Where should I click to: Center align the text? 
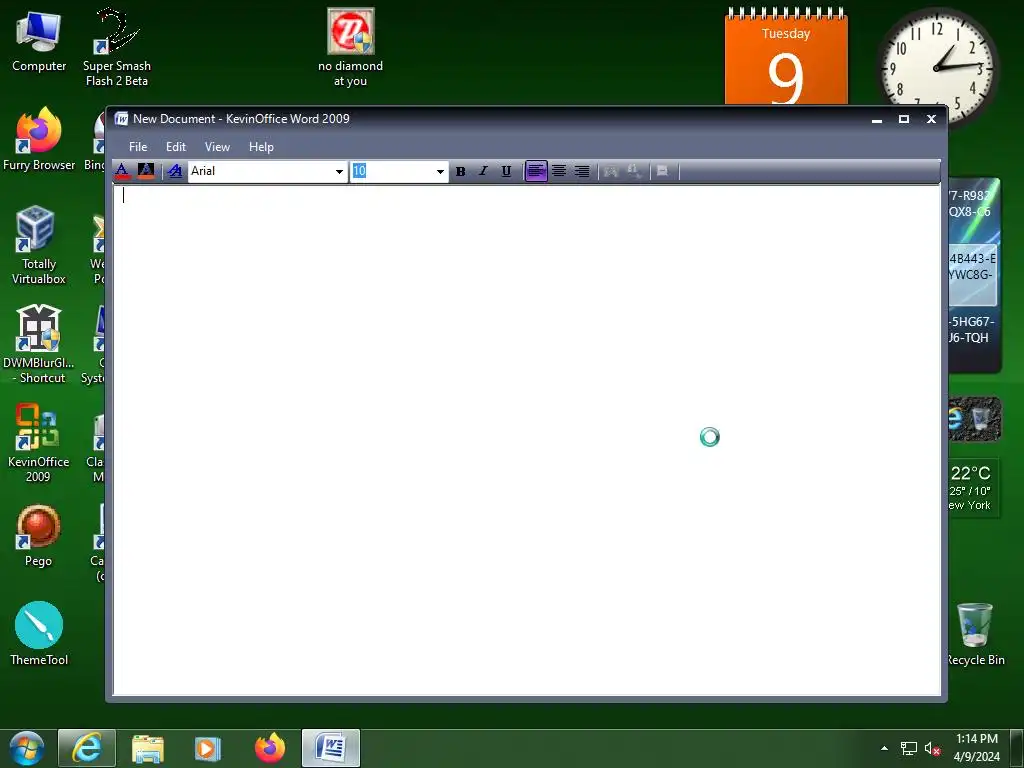(559, 171)
